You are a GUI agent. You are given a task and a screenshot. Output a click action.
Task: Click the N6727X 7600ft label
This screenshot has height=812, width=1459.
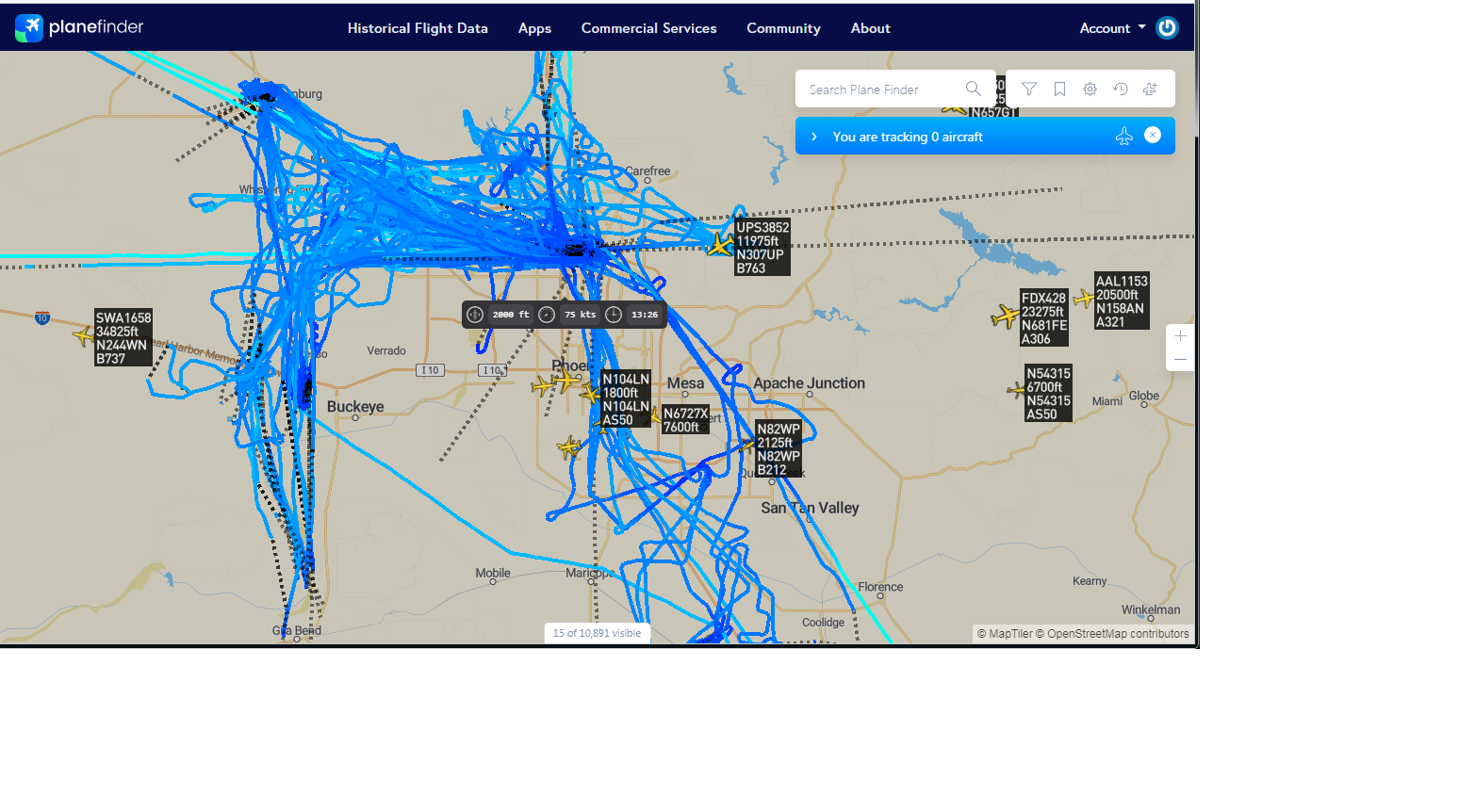click(685, 420)
